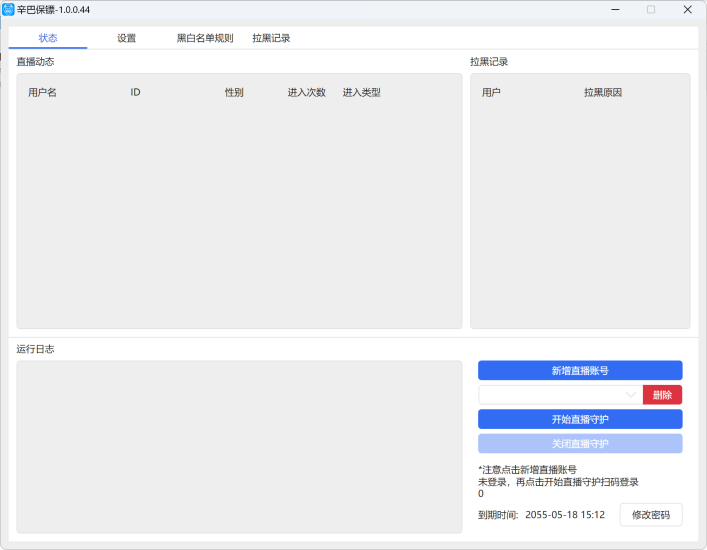Screen dimensions: 707x550
Task: Click the disabled 关闭直播守护 button
Action: click(580, 444)
